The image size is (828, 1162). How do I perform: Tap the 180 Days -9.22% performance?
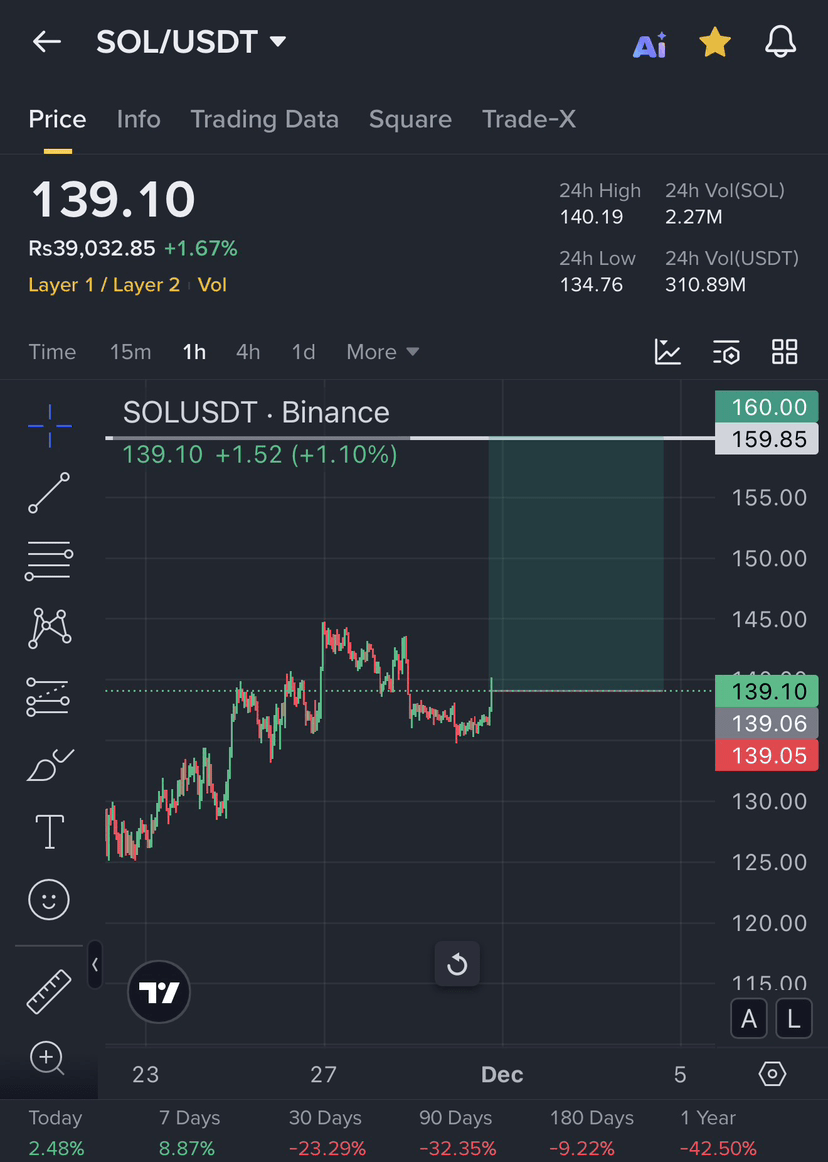coord(591,1133)
